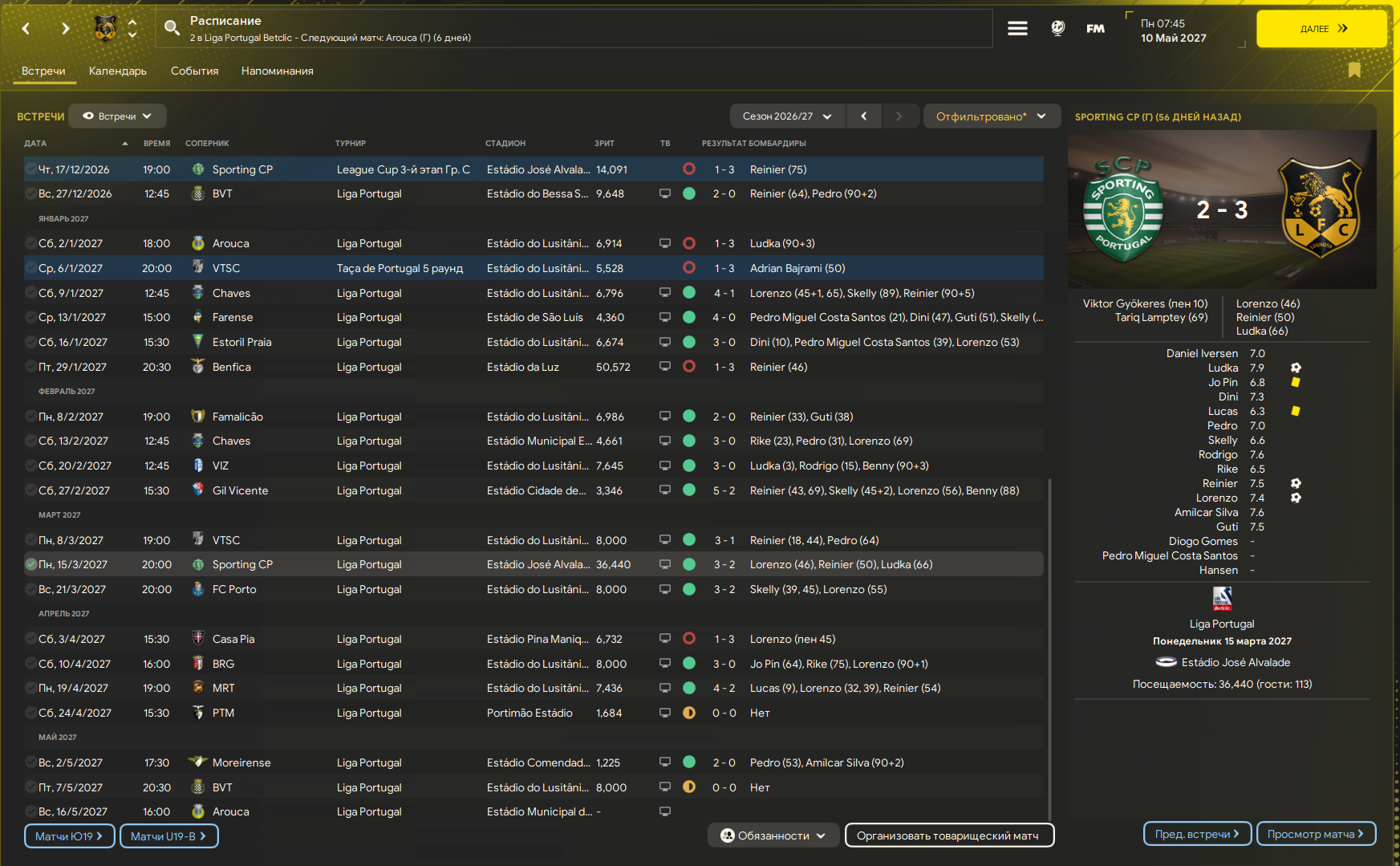Toggle checkbox on 6/1/2027 VTSC row
1400x866 pixels.
pyautogui.click(x=30, y=268)
